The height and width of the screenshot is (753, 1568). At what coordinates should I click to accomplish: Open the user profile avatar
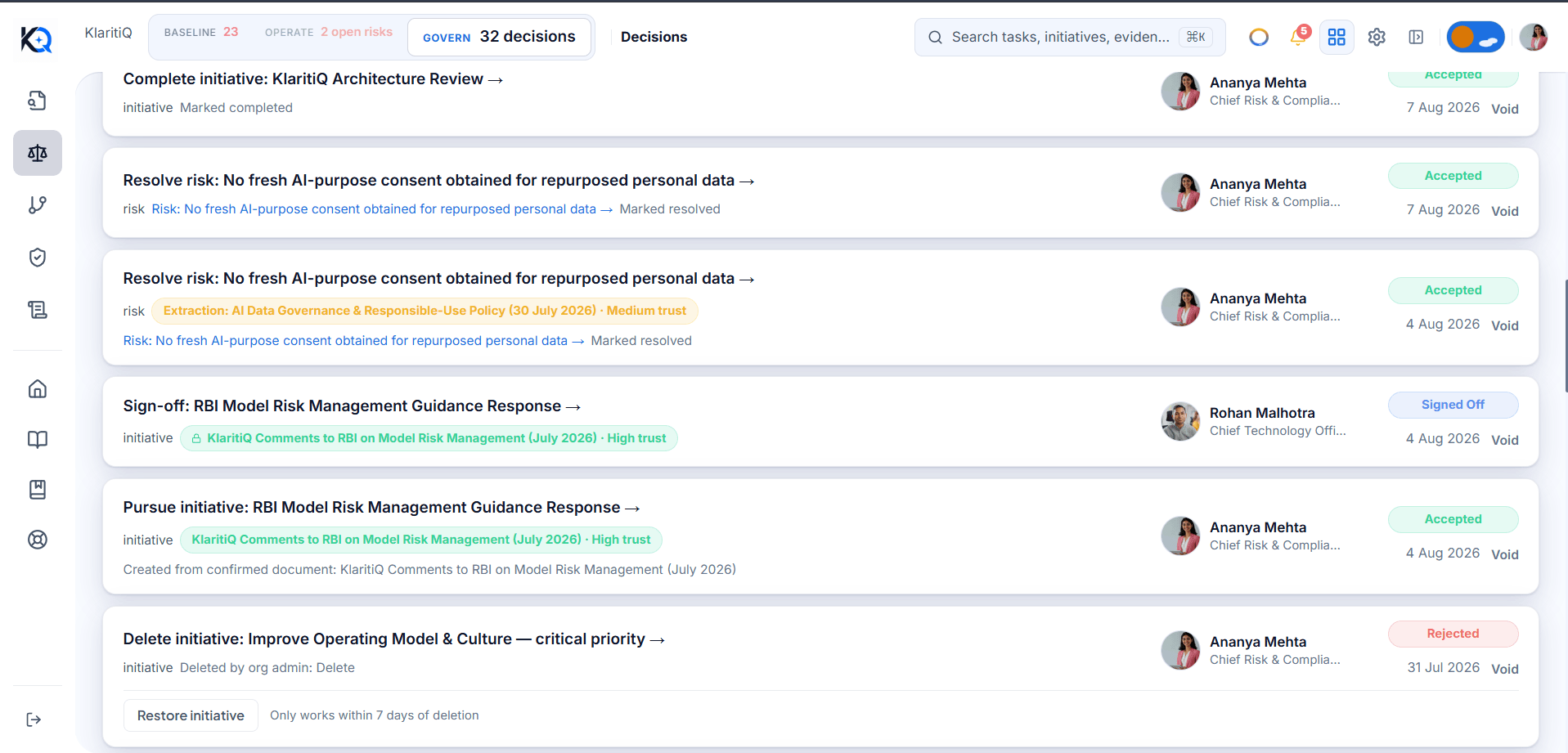[1534, 37]
